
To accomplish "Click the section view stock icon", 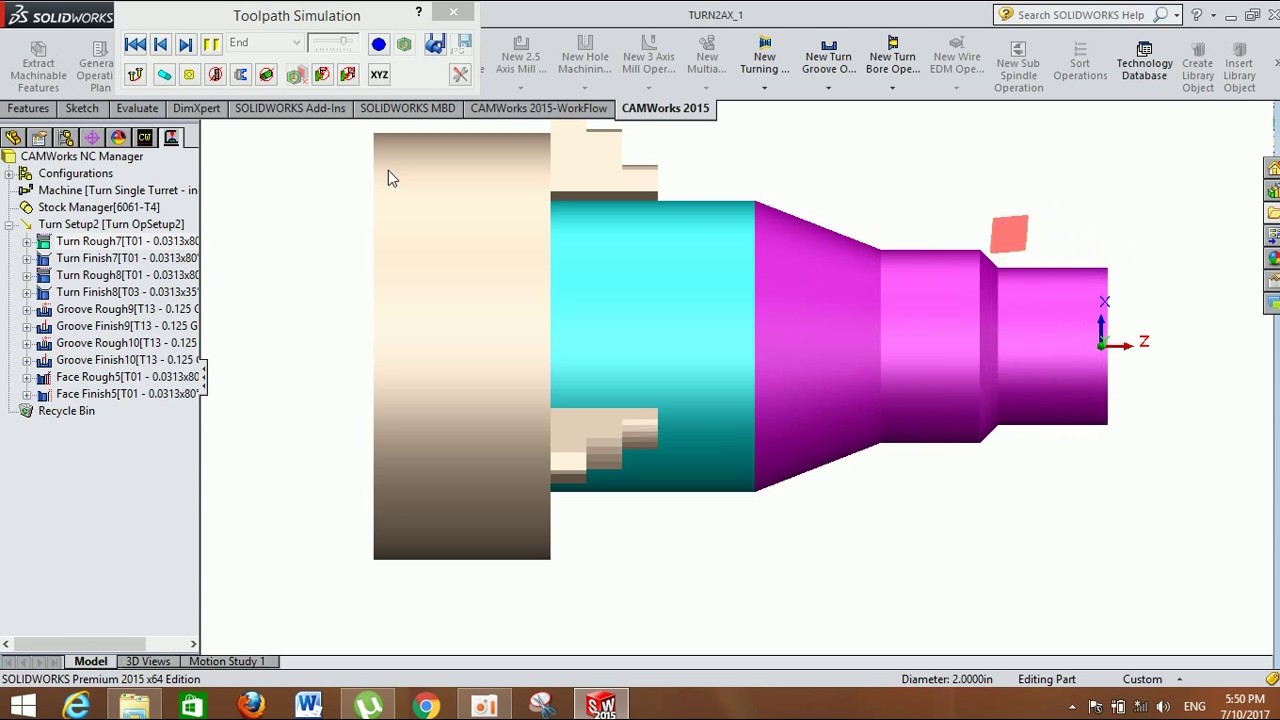I will click(296, 75).
